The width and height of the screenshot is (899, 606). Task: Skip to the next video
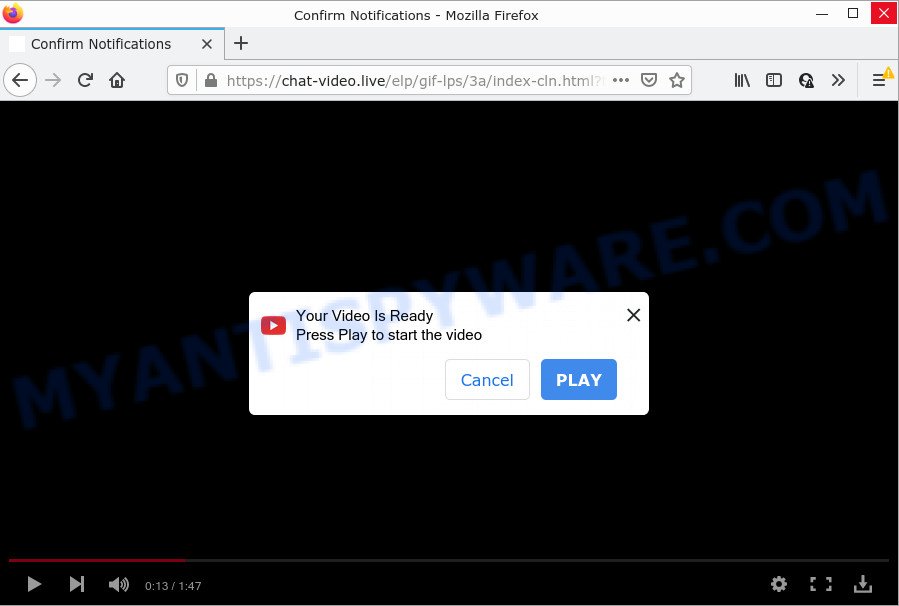77,584
